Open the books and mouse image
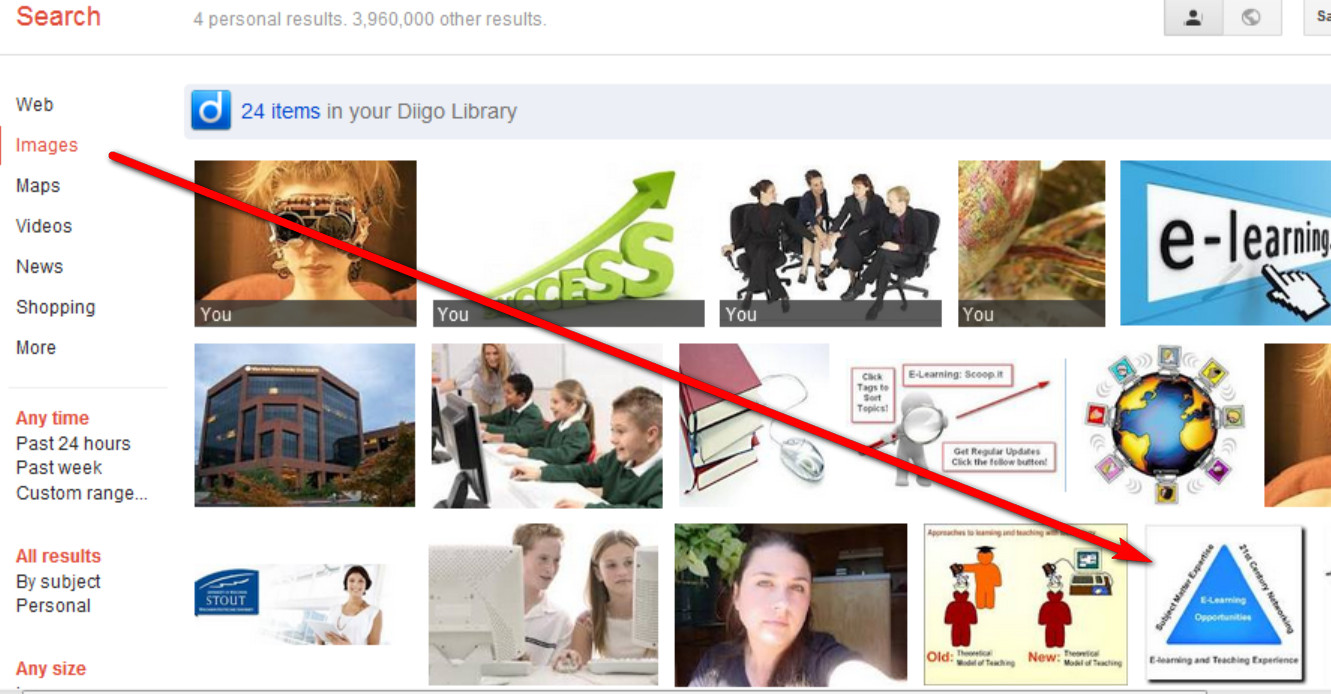The image size is (1331, 694). 754,425
